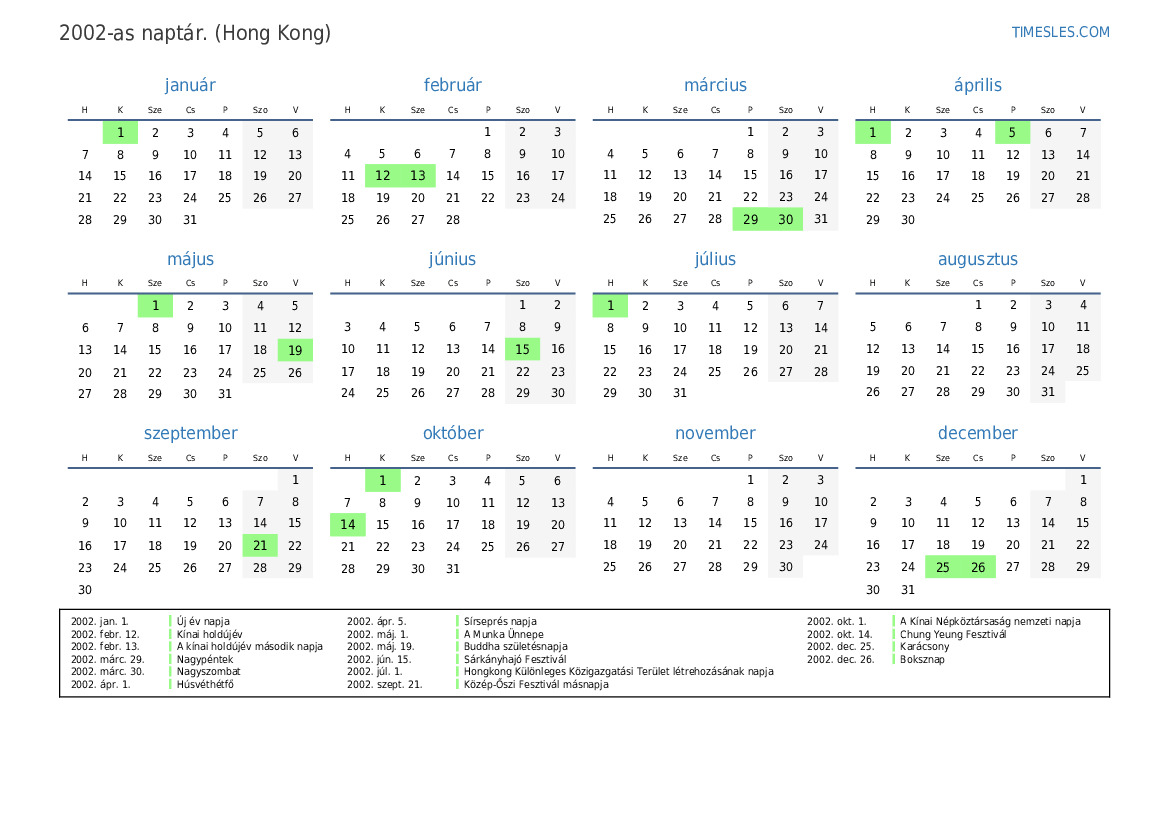Click legend date '2002. dec. 26.'
Screen dimensions: 1169x827
coord(840,659)
